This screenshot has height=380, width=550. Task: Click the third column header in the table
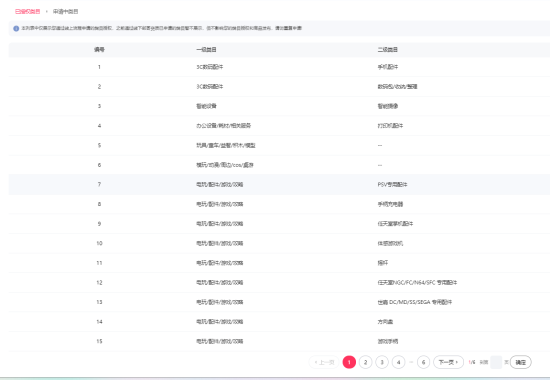pos(388,50)
